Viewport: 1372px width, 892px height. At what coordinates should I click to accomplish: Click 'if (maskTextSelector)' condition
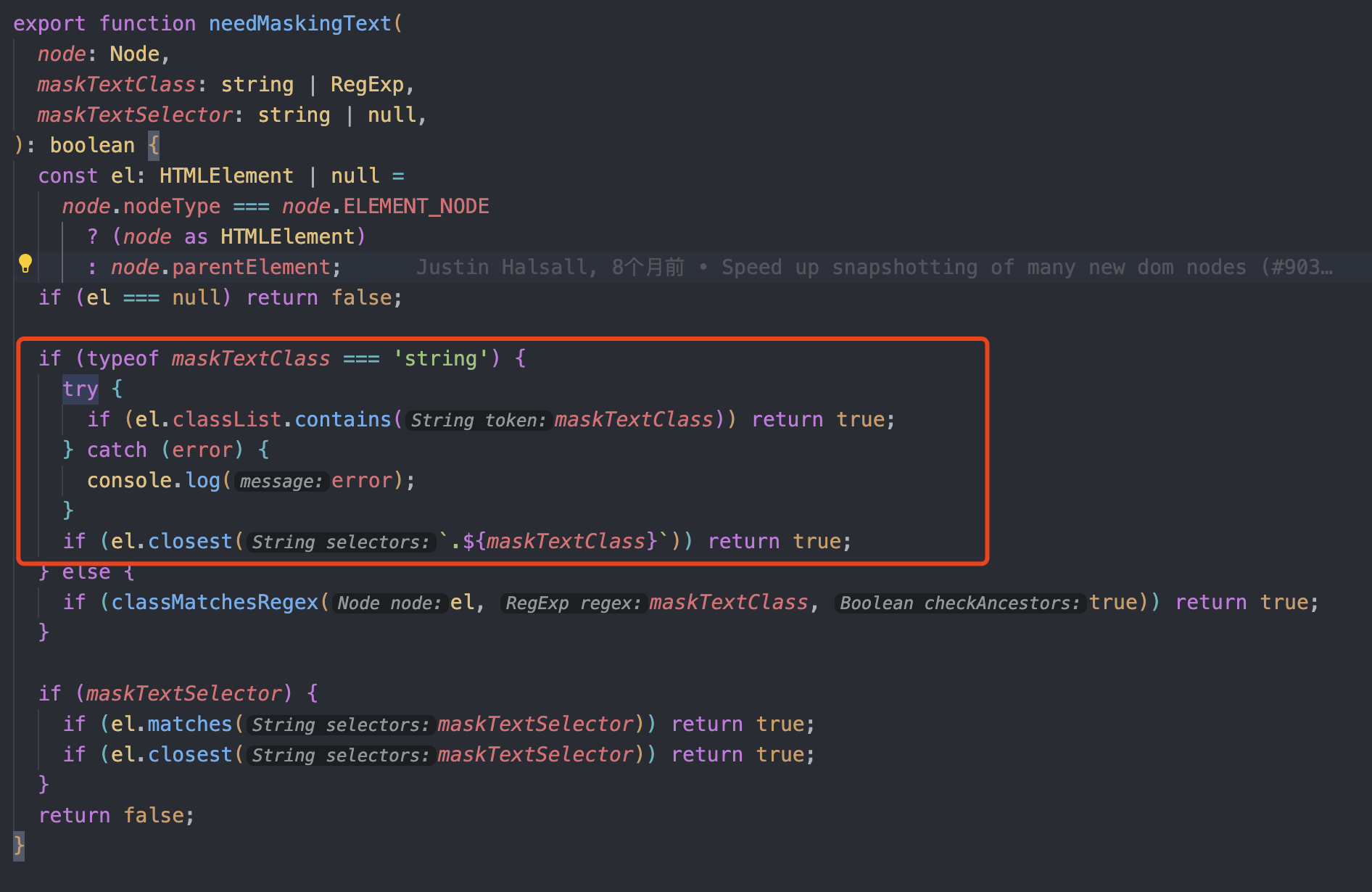click(x=165, y=693)
